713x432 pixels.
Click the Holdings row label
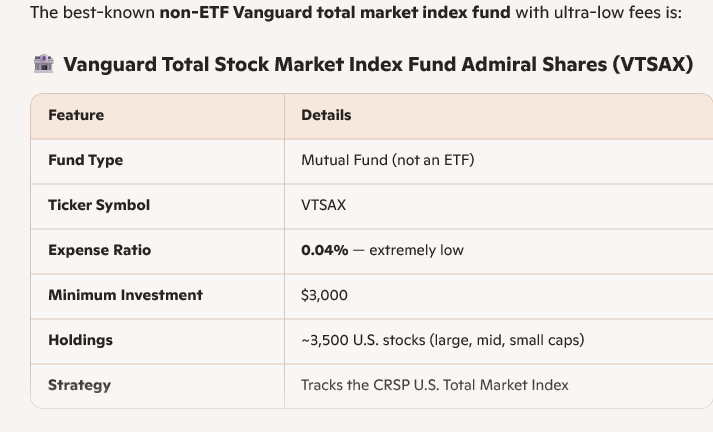click(80, 340)
